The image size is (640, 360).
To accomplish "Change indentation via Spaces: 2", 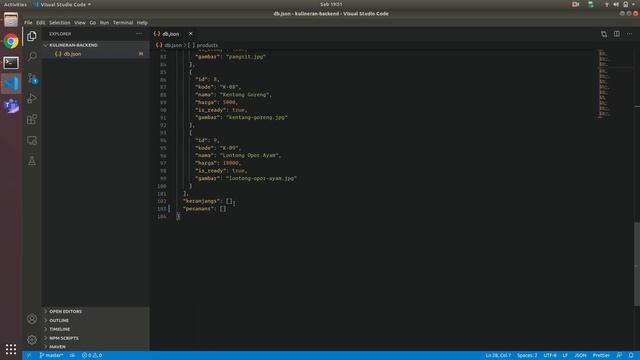I will [527, 356].
